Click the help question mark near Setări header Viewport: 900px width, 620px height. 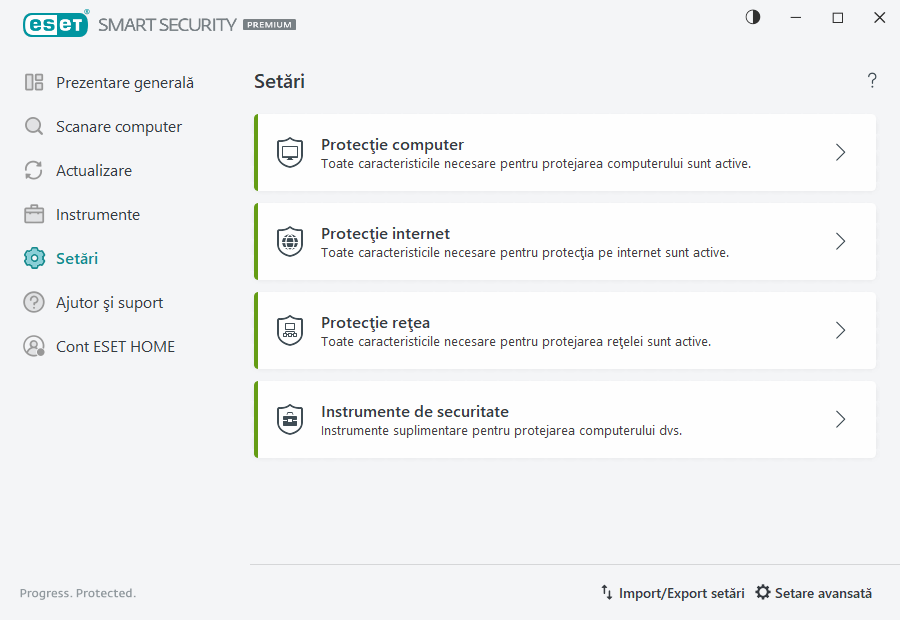[871, 80]
